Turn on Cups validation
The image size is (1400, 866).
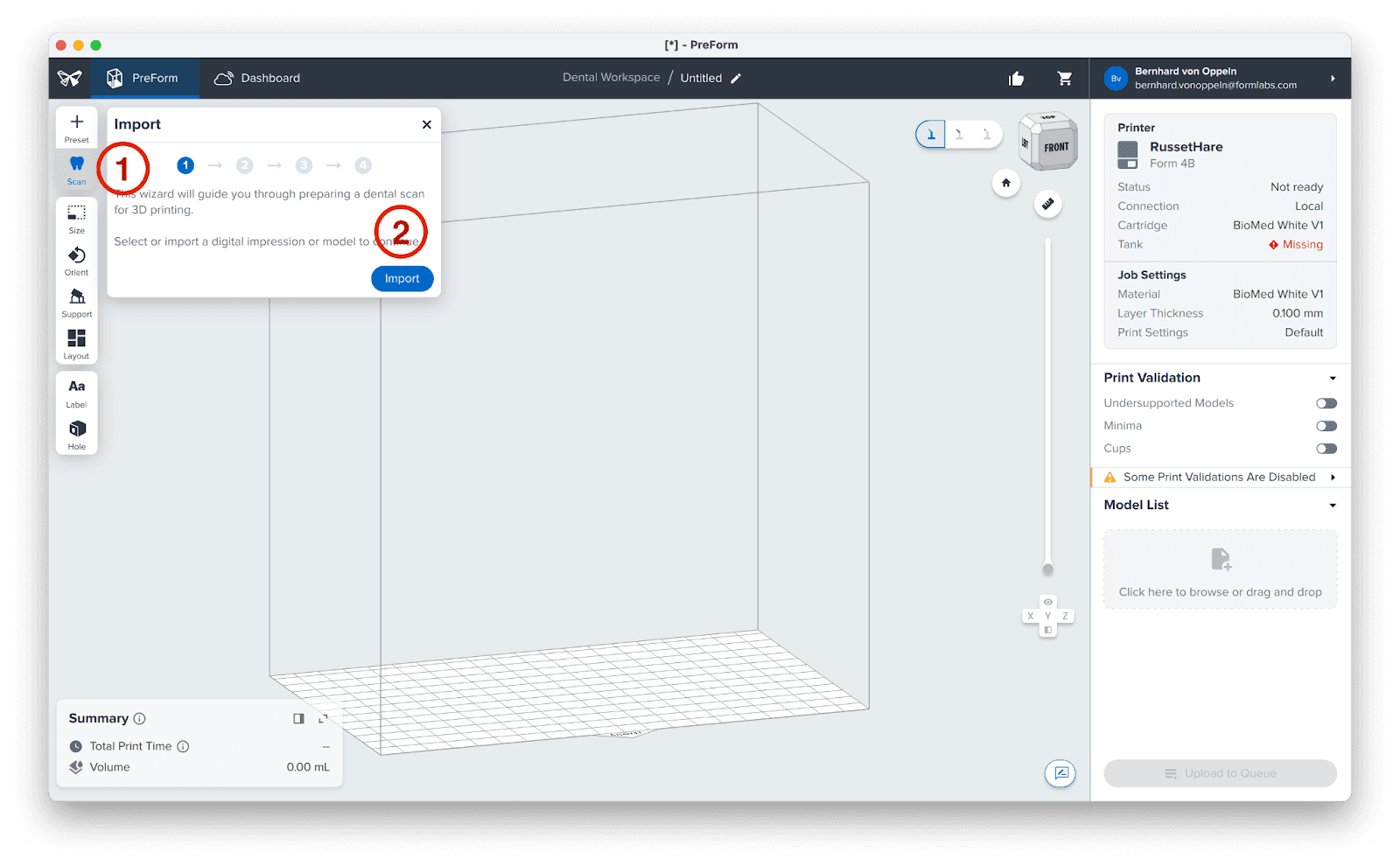1326,449
